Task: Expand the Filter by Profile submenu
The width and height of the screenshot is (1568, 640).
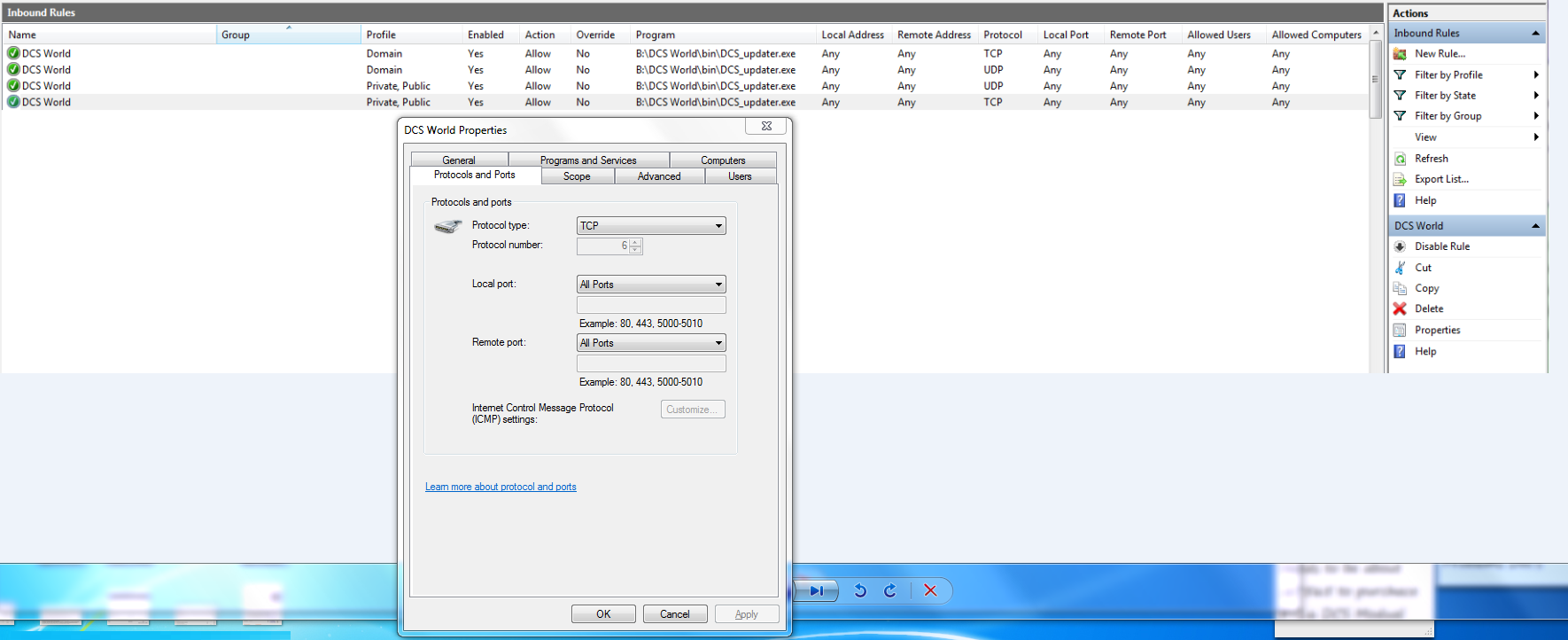Action: [1536, 75]
